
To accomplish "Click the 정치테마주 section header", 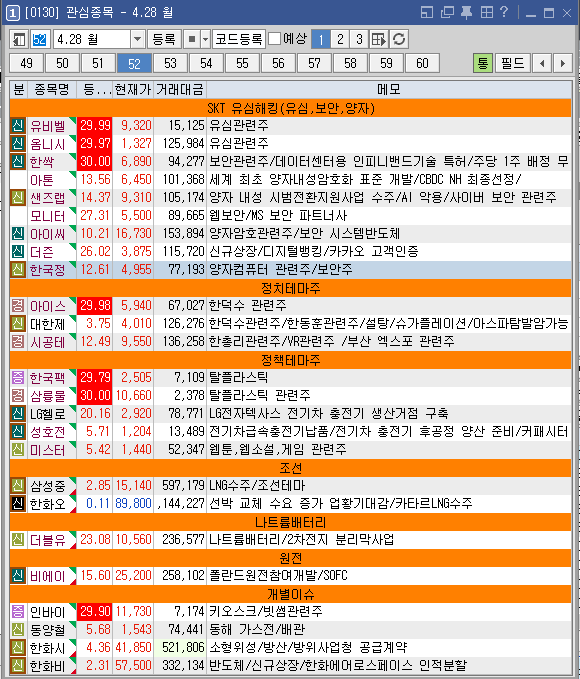I will point(290,288).
